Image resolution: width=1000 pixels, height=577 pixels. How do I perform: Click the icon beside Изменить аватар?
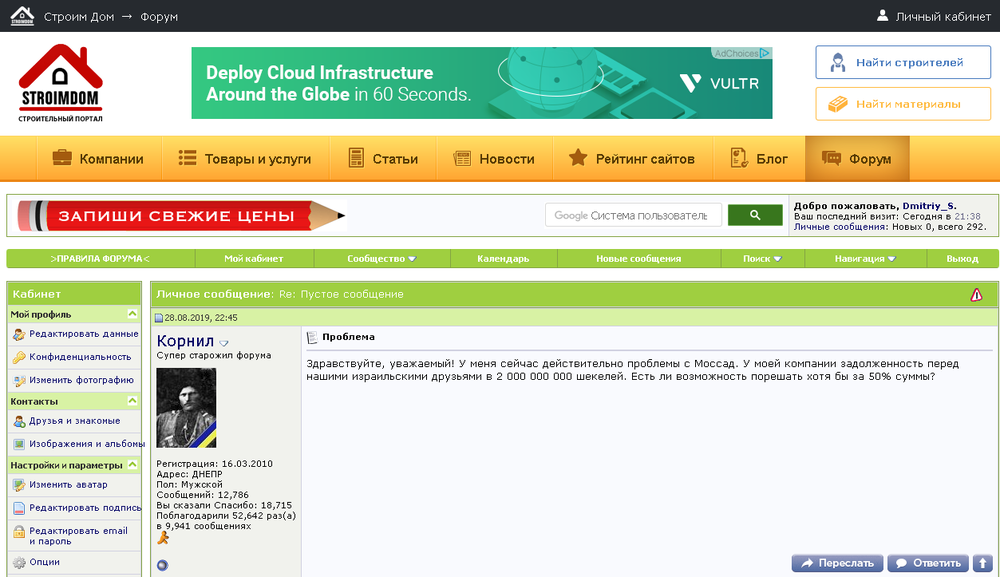pyautogui.click(x=19, y=485)
